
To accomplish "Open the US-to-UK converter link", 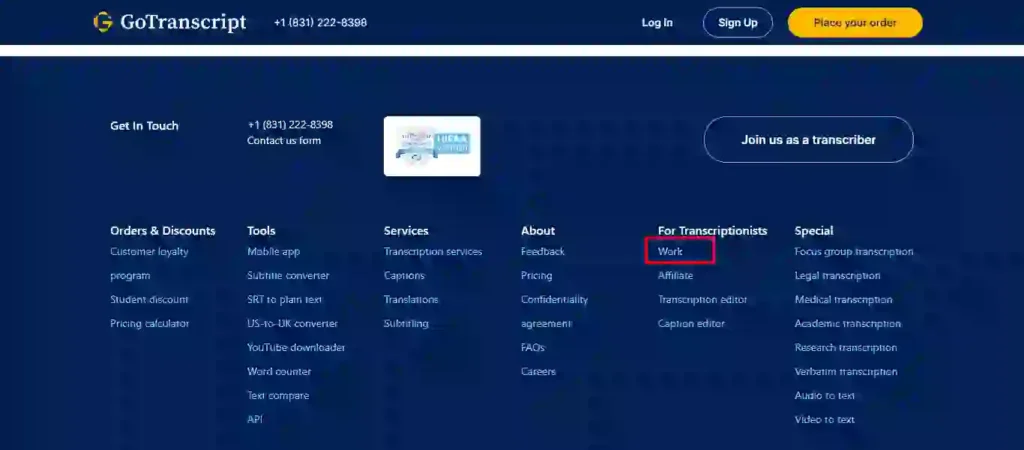I will point(293,323).
